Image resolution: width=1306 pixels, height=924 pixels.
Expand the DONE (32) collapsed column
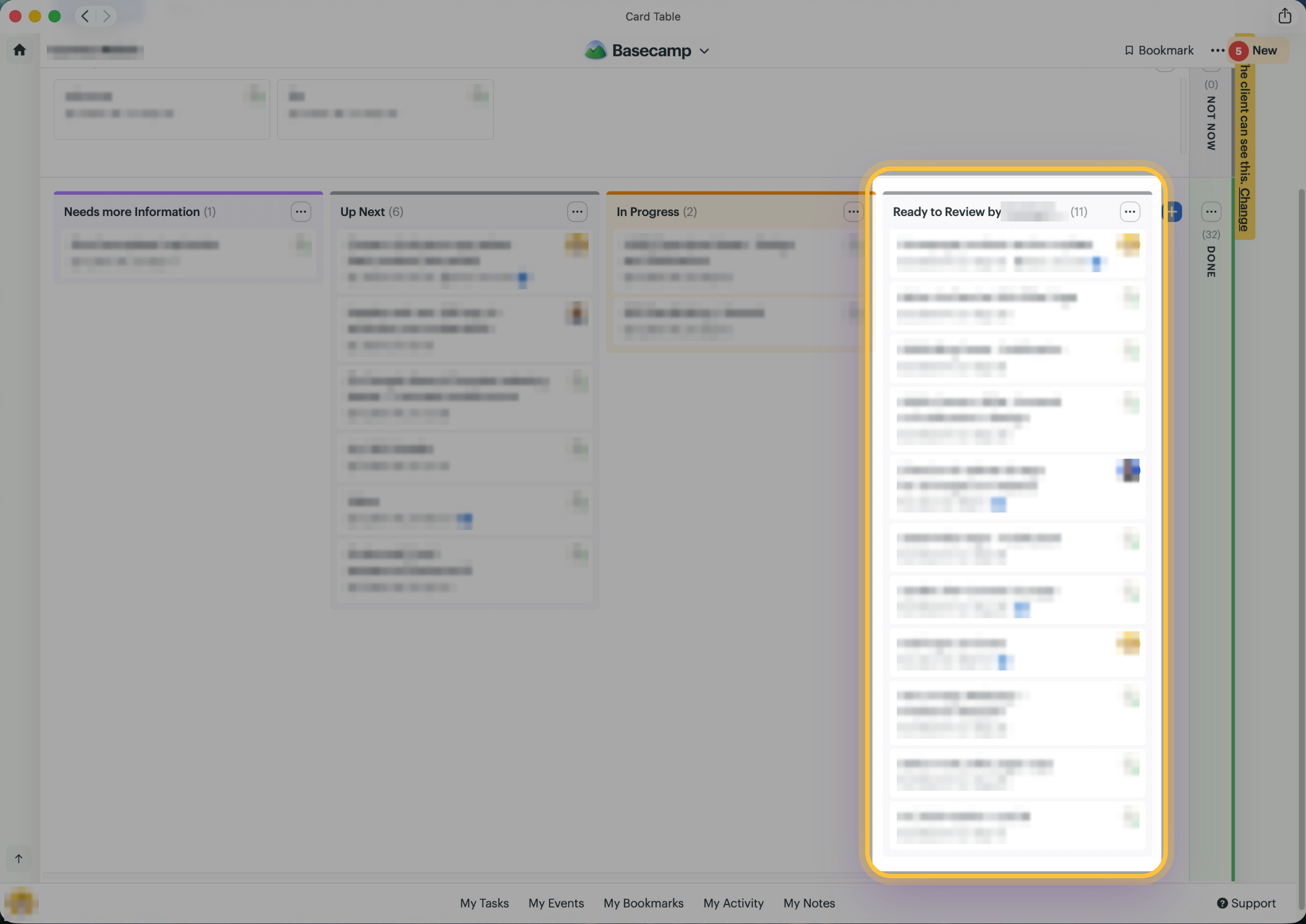tap(1211, 254)
